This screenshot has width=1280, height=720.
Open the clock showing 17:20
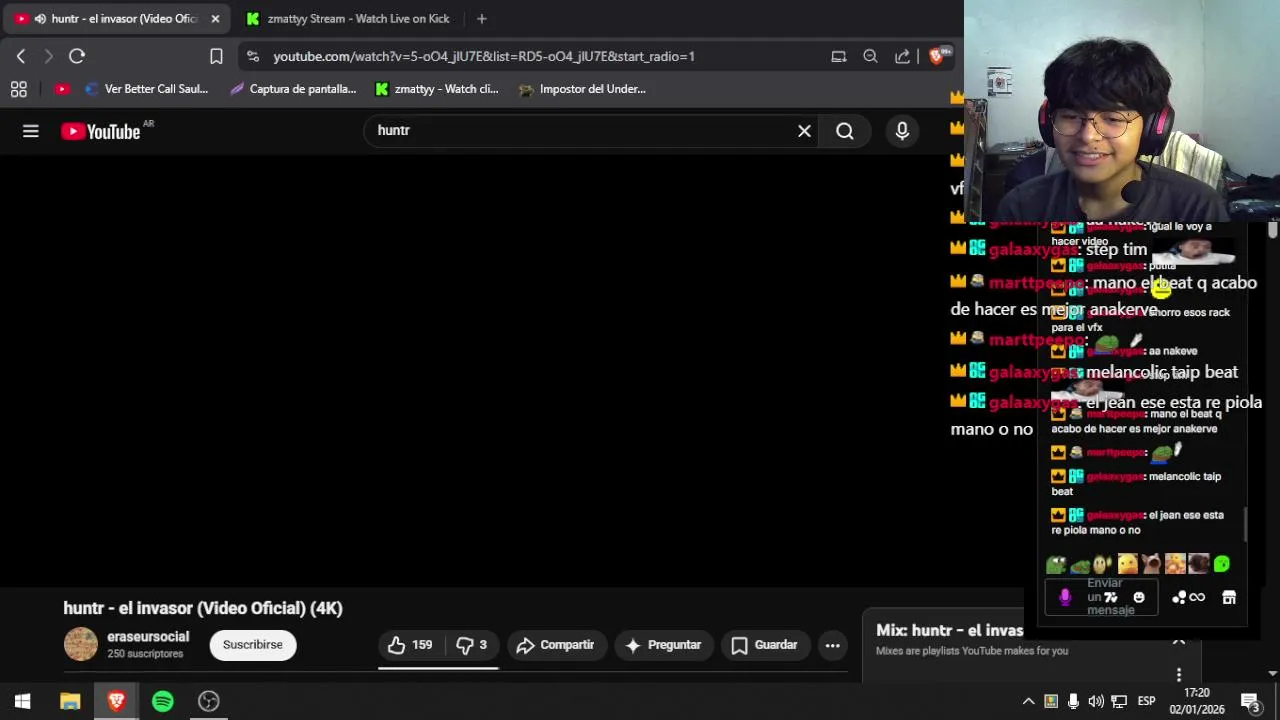[1197, 701]
